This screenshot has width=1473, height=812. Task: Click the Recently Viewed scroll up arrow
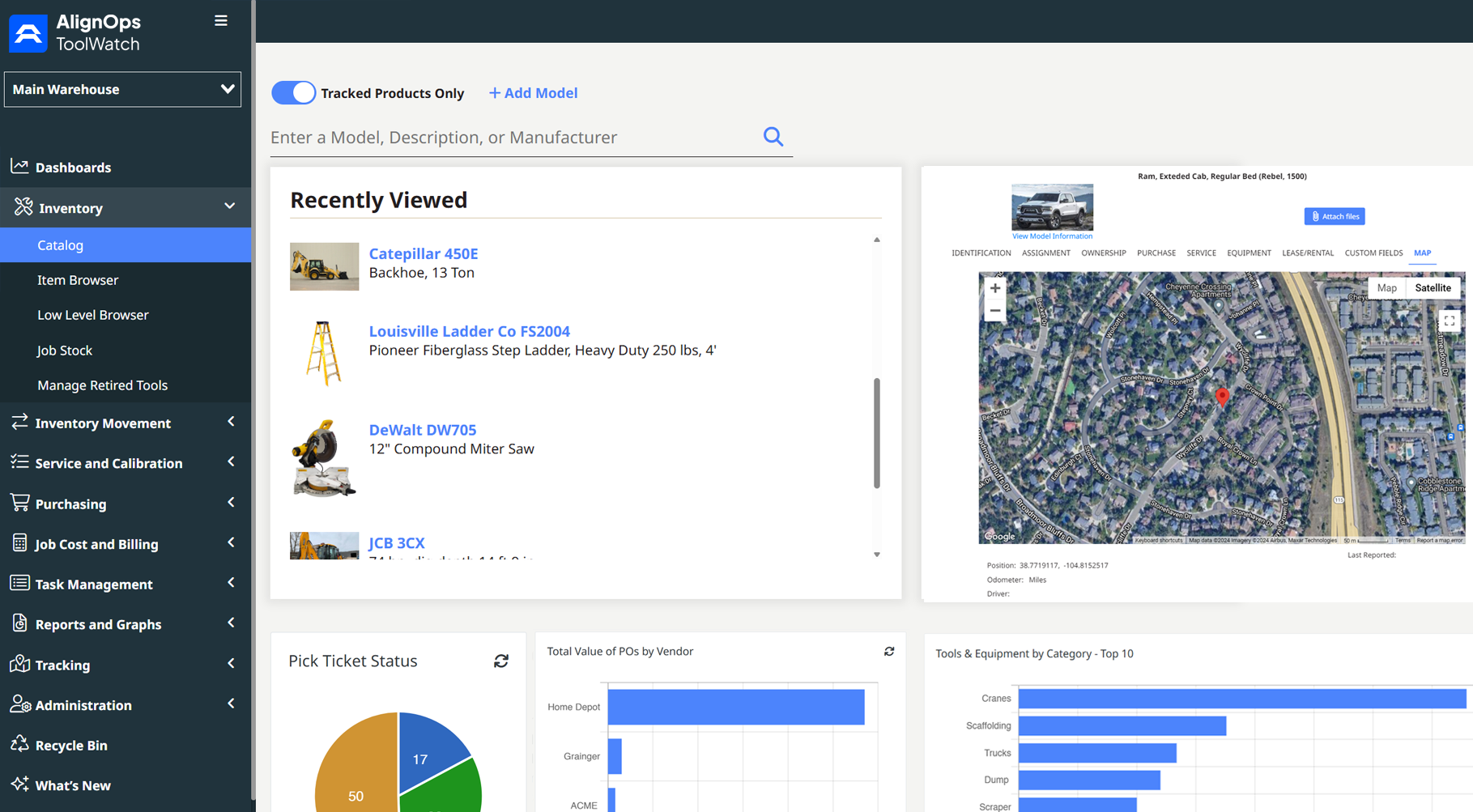[x=877, y=240]
